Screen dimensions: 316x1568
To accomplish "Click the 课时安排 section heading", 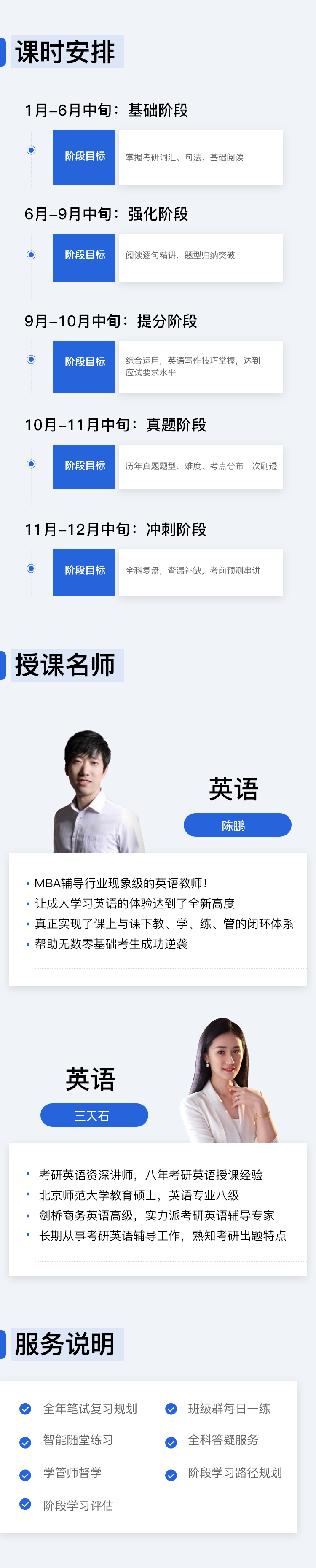I will pyautogui.click(x=65, y=52).
